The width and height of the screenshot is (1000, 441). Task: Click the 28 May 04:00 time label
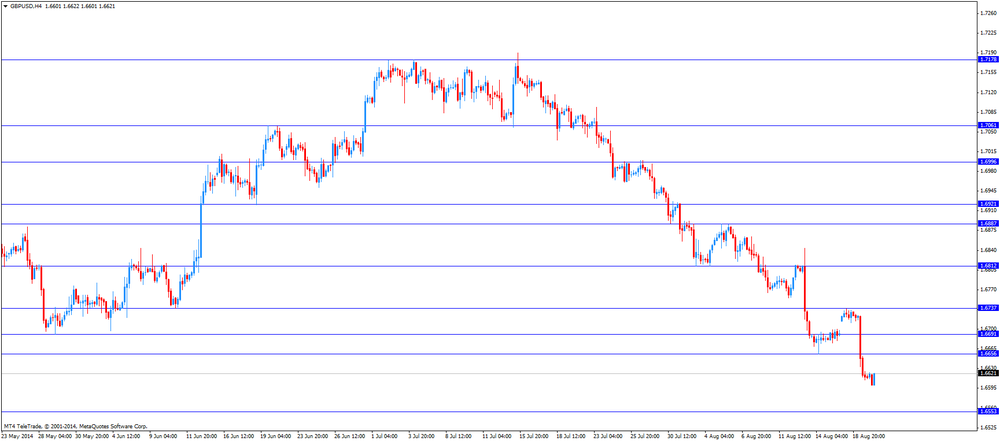tap(55, 437)
